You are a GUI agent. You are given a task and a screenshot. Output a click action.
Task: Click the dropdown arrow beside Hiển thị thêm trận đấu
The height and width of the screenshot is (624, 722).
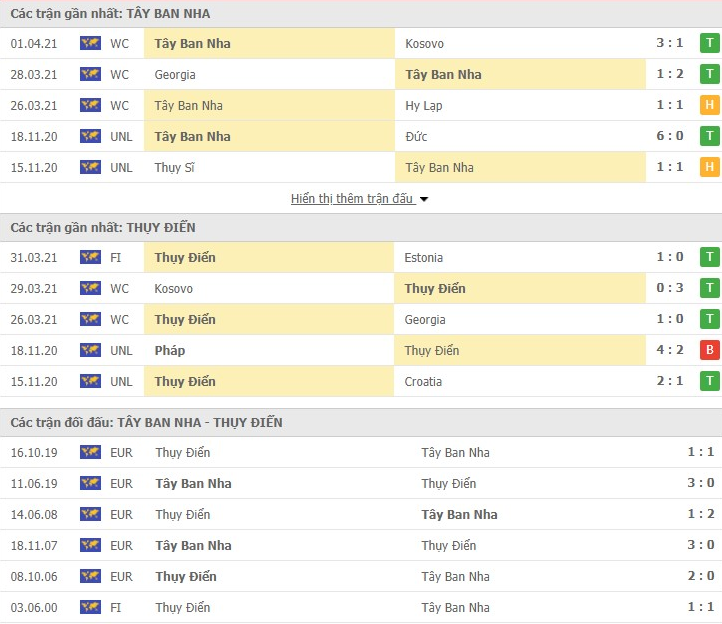(424, 199)
